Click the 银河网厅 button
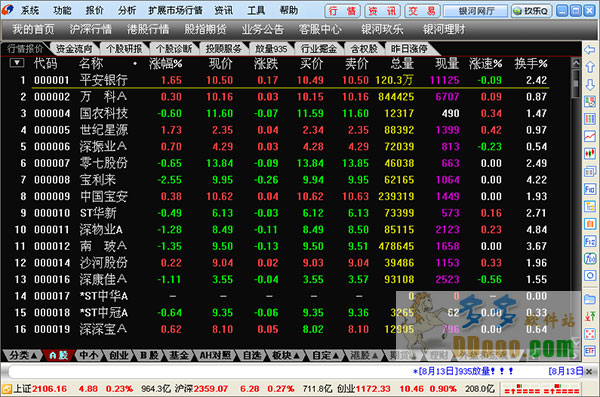The width and height of the screenshot is (600, 397). [476, 11]
